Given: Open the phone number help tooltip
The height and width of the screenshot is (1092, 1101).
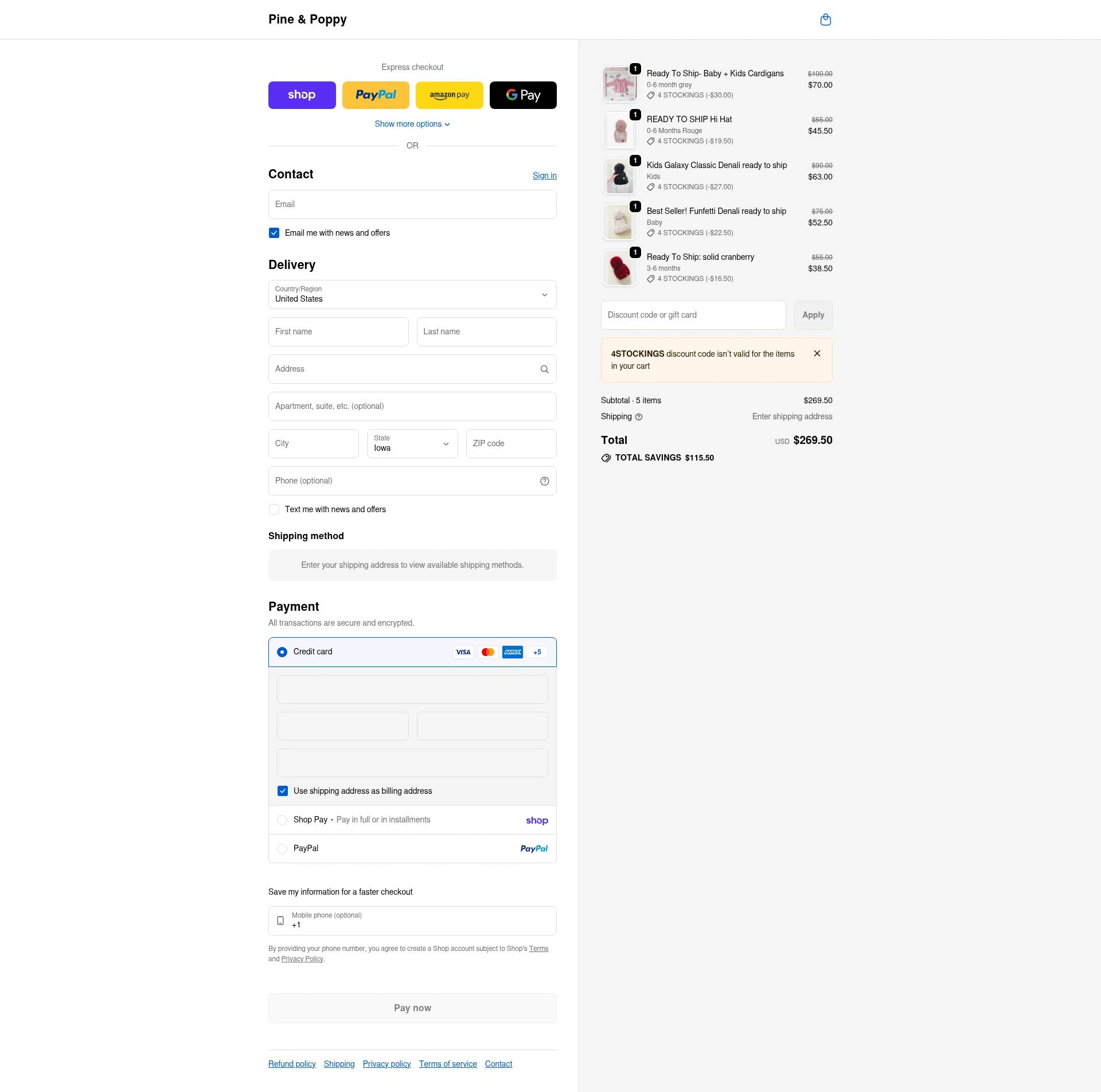Looking at the screenshot, I should tap(544, 481).
